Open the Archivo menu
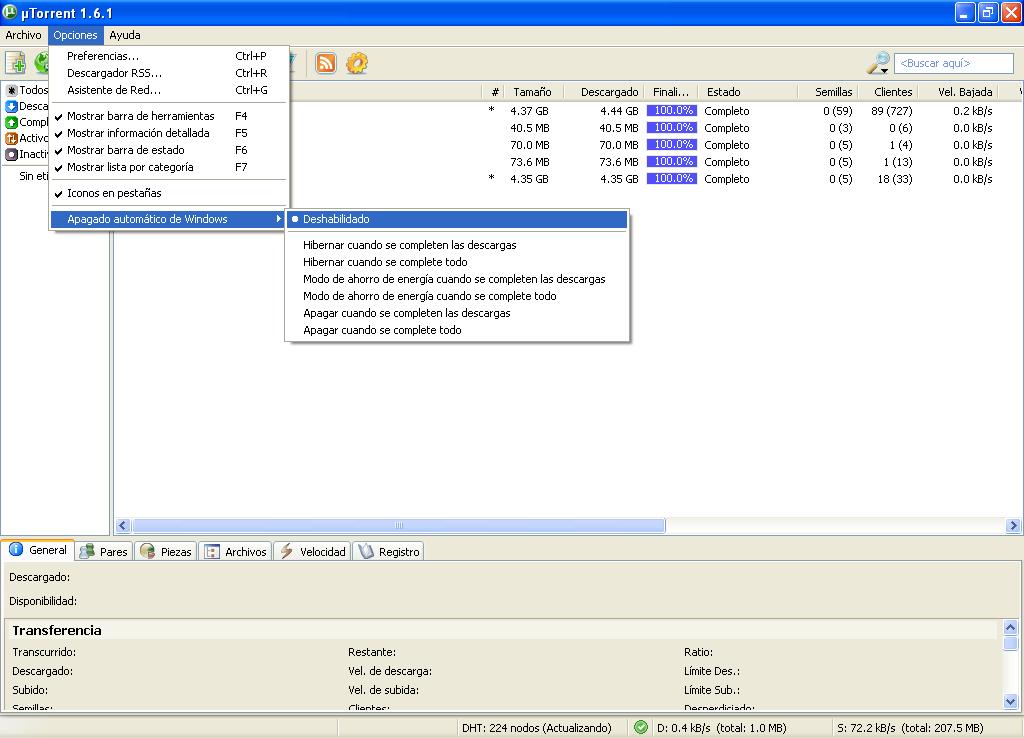The height and width of the screenshot is (738, 1024). tap(24, 35)
